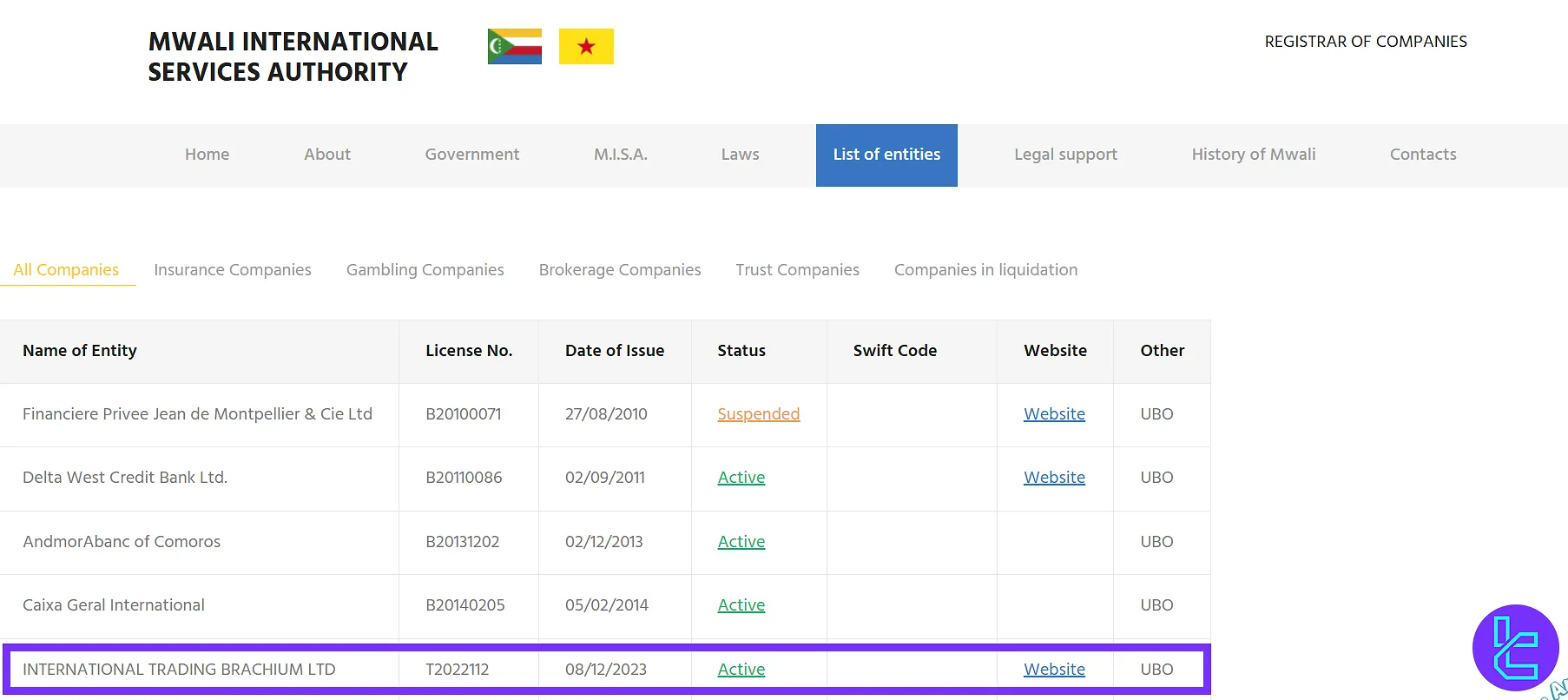The height and width of the screenshot is (700, 1568).
Task: Navigate to History of Mwali
Action: [1253, 155]
